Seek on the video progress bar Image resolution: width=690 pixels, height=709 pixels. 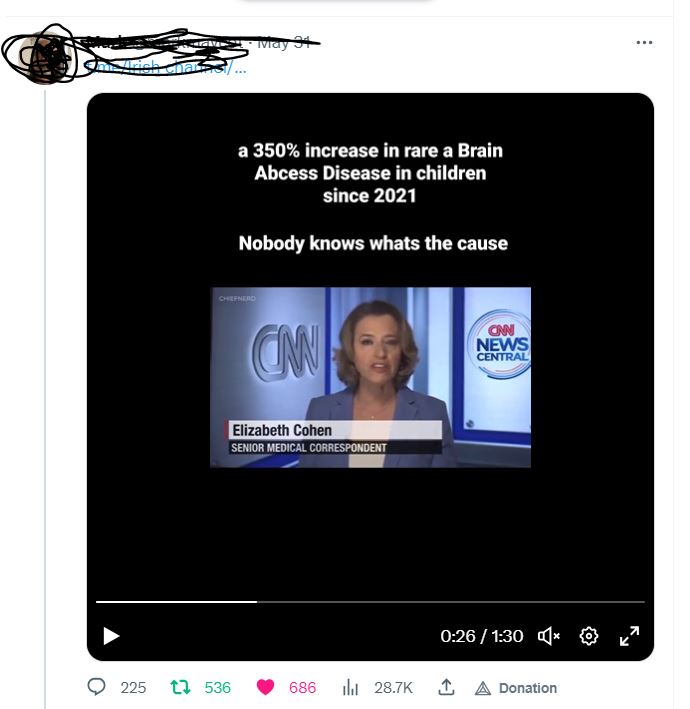point(370,602)
